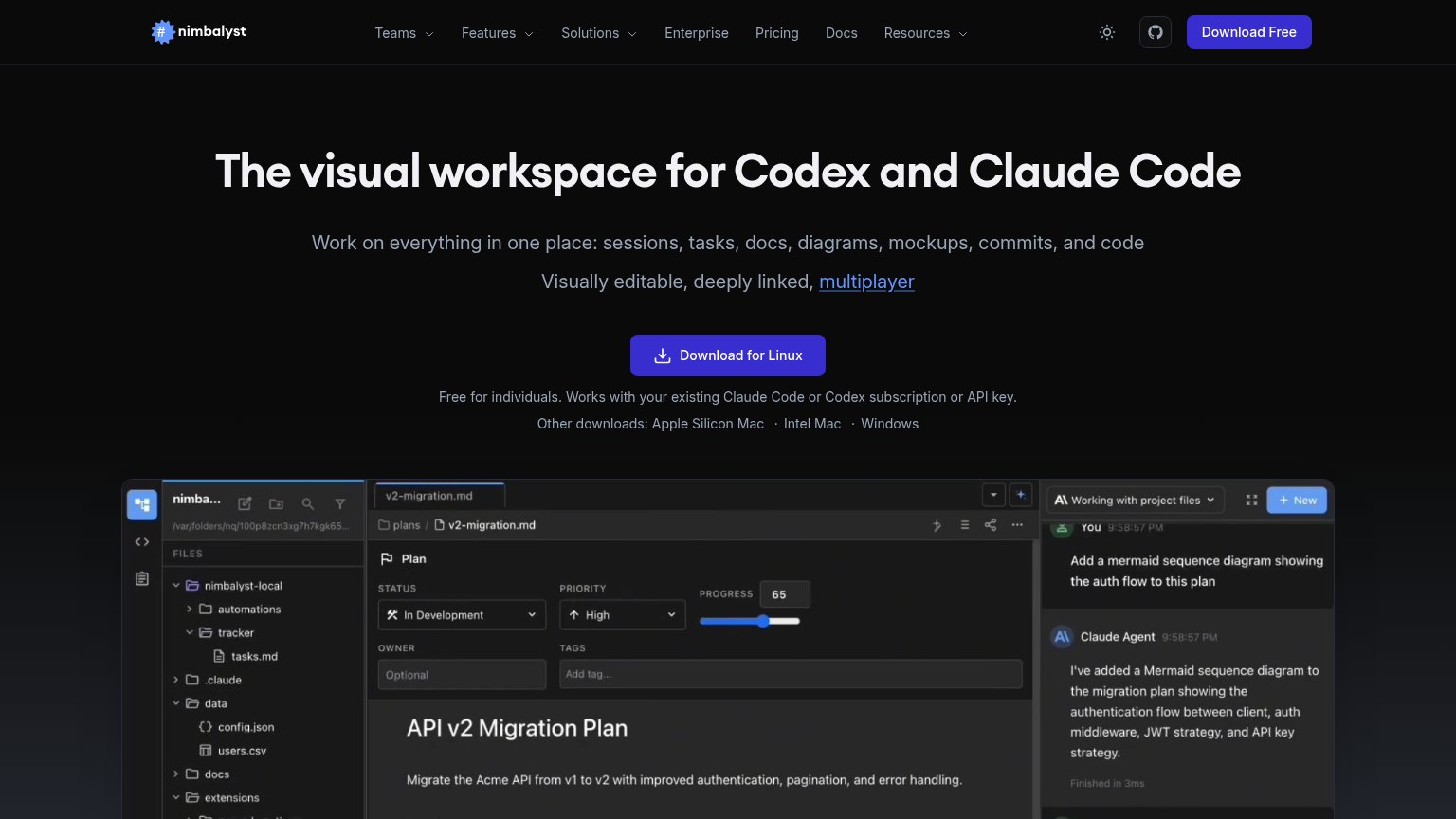Click the code view icon in left rail
Image resolution: width=1456 pixels, height=819 pixels.
(x=142, y=542)
